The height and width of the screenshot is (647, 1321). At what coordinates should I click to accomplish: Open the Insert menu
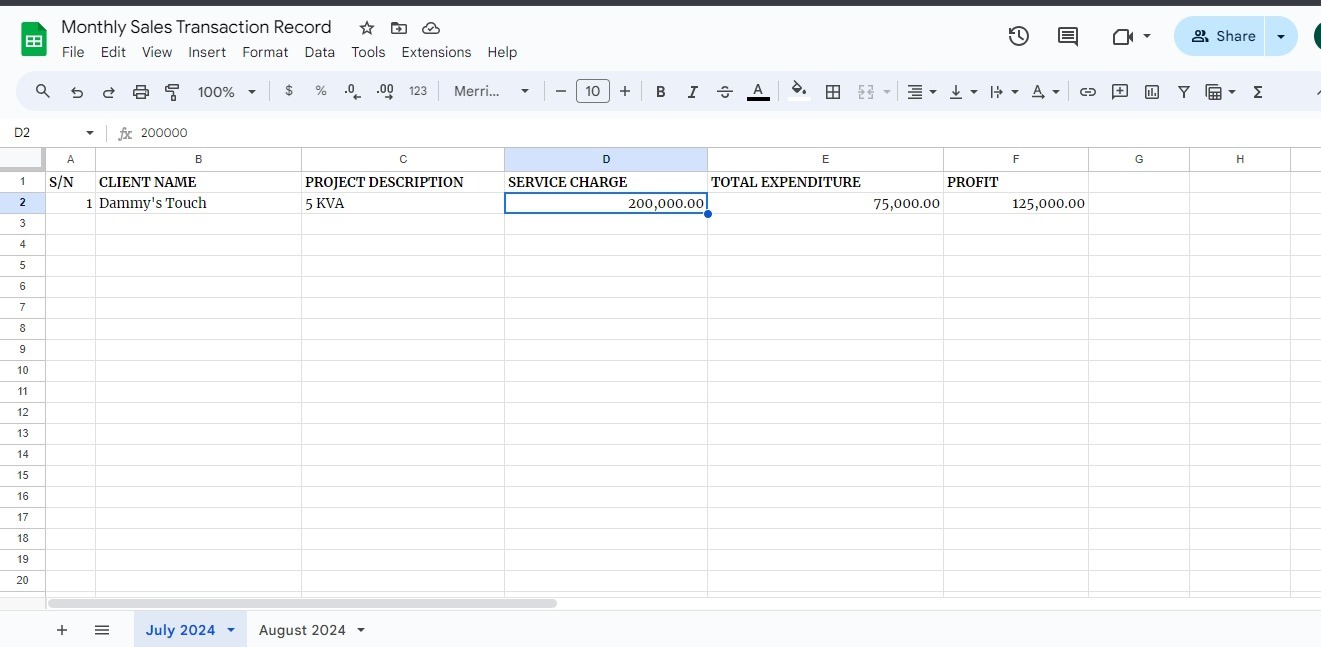[207, 52]
